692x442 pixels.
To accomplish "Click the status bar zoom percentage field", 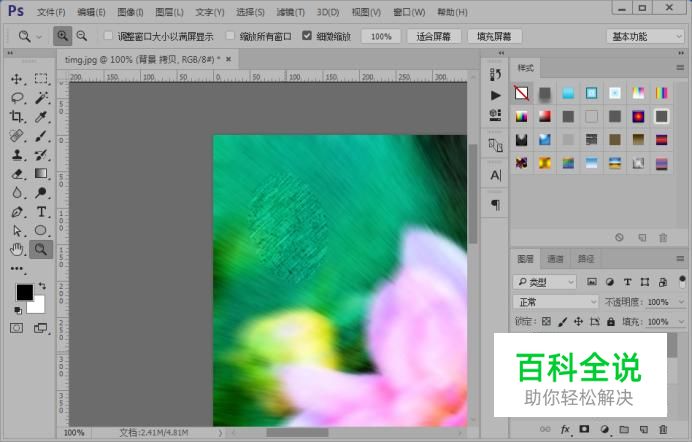I will [x=74, y=433].
